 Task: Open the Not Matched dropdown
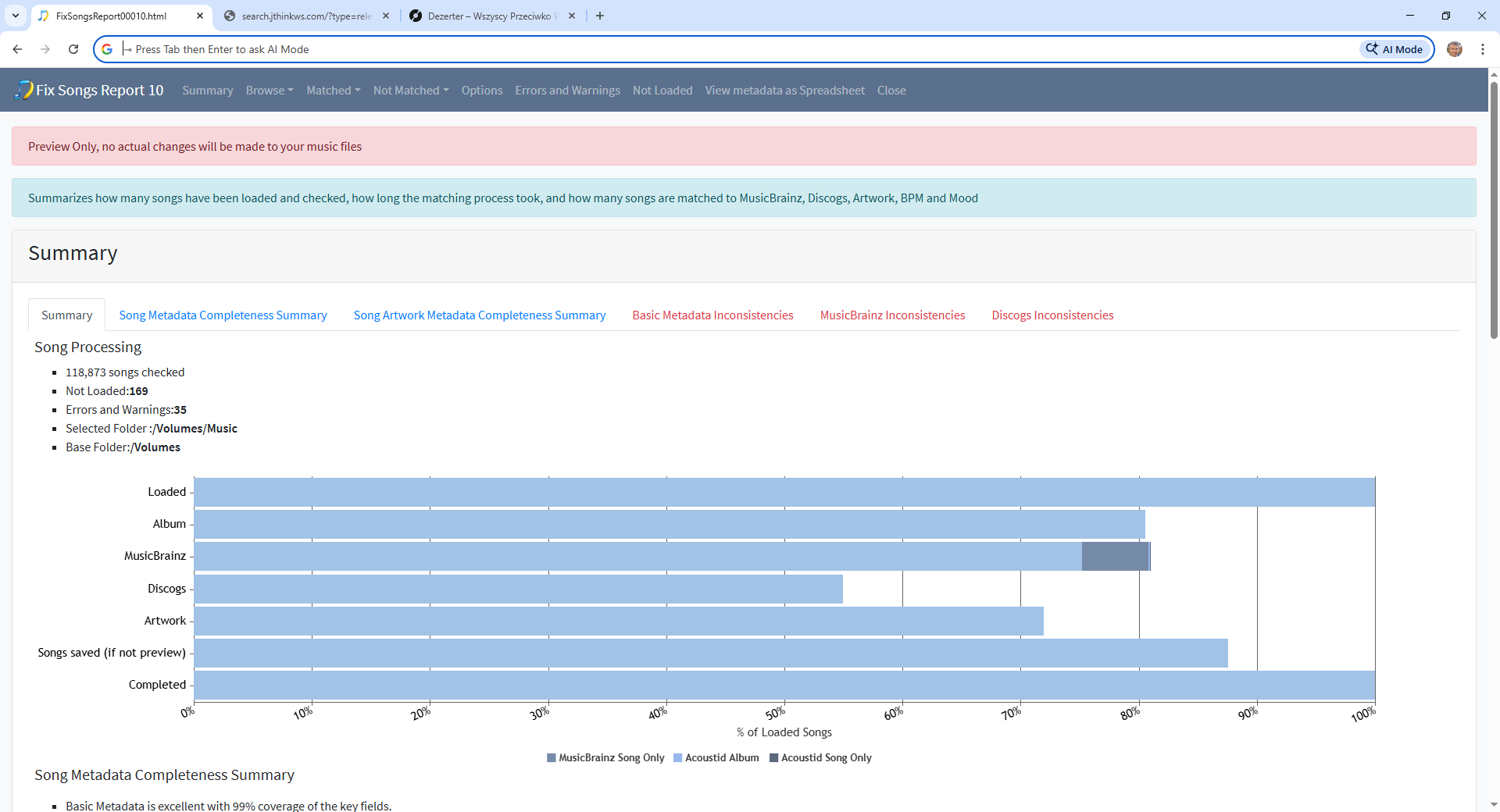pos(410,91)
